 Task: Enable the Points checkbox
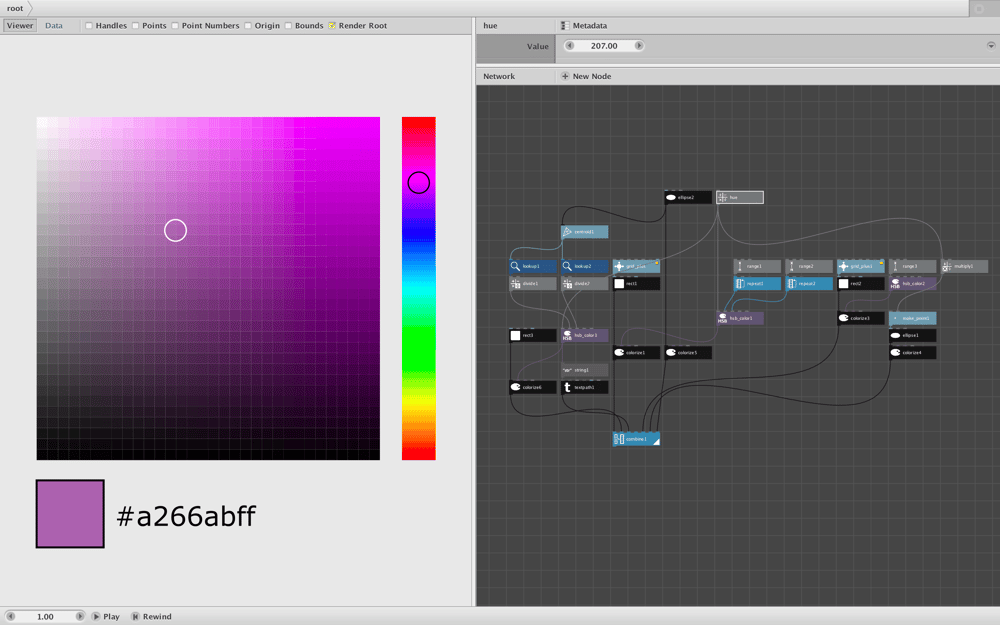(x=135, y=26)
